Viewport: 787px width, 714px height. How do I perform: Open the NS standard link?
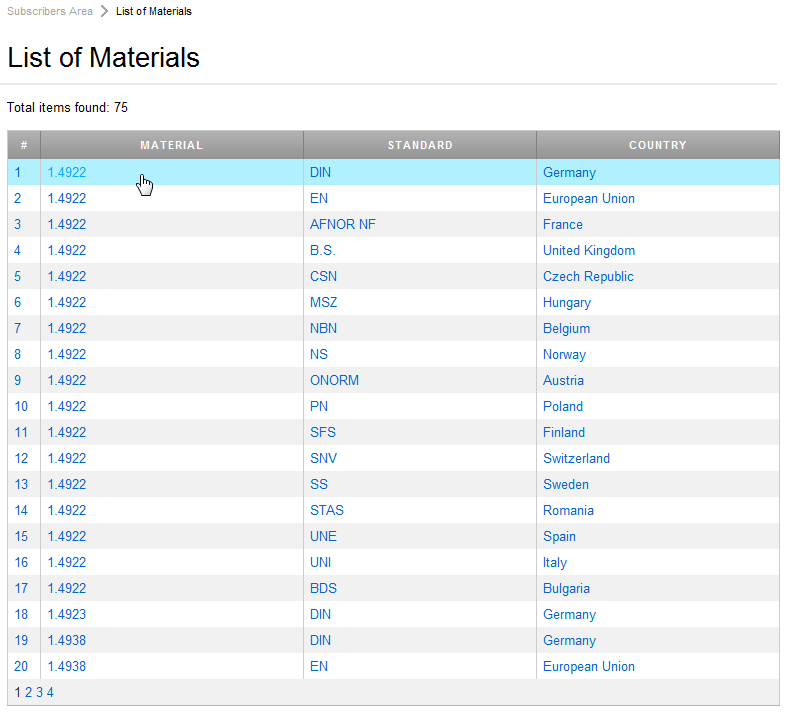tap(319, 354)
